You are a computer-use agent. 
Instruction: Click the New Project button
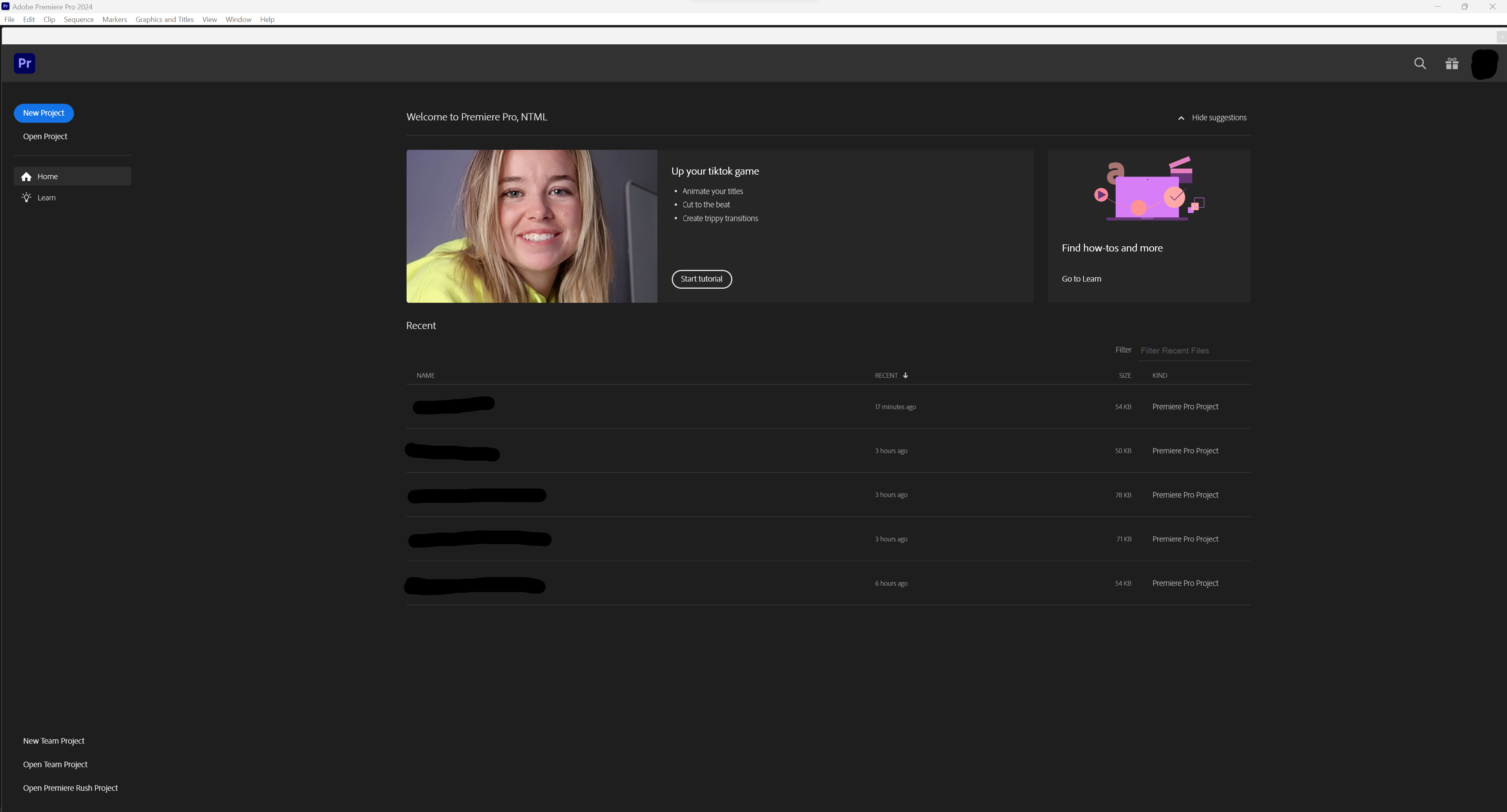[44, 113]
